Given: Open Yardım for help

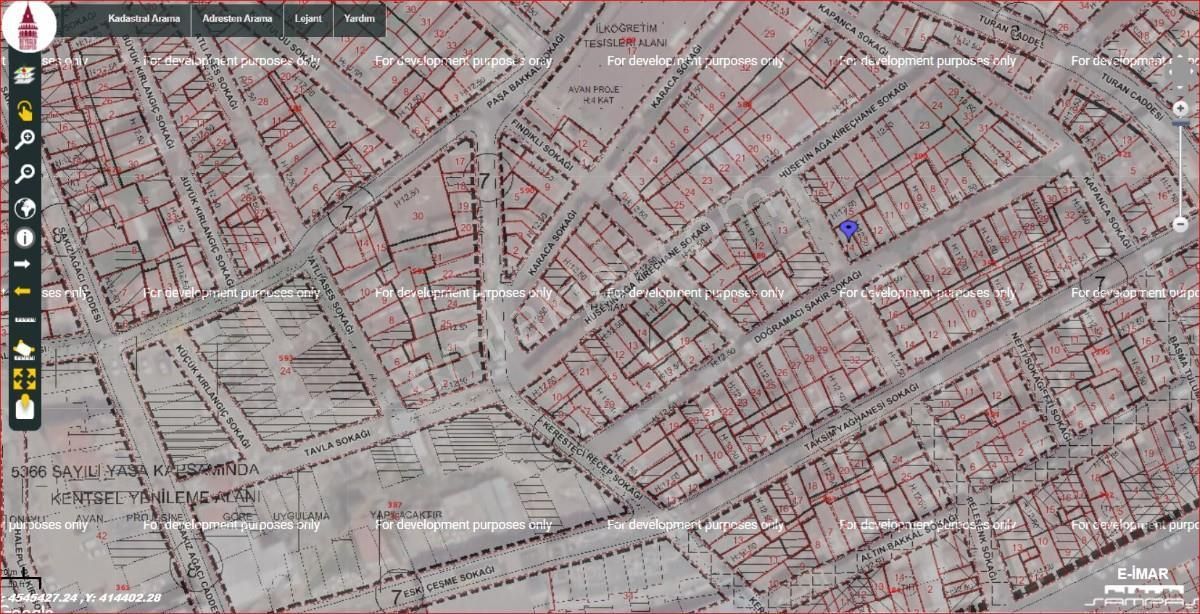Looking at the screenshot, I should coord(360,18).
